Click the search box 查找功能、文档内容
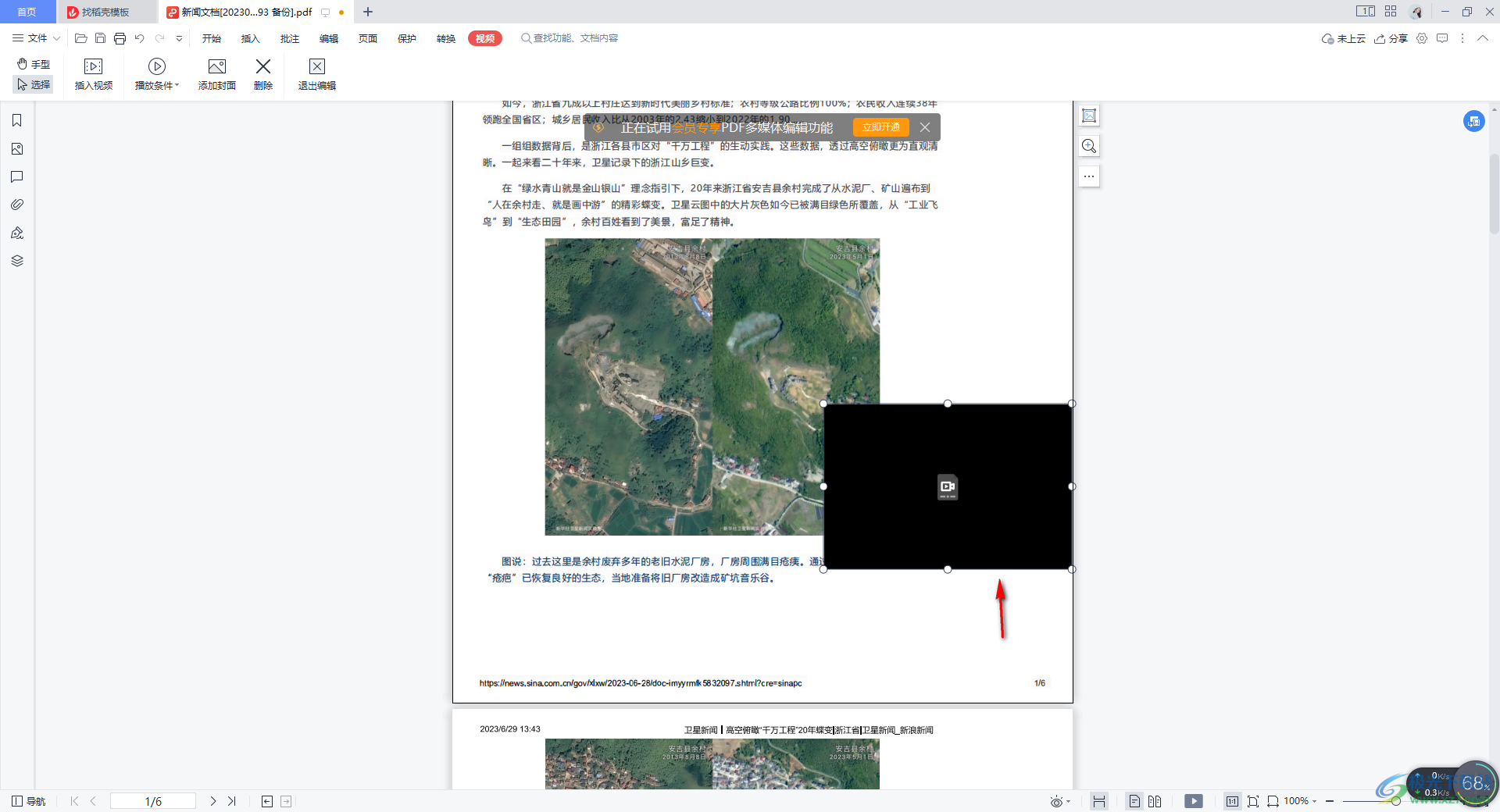Viewport: 1500px width, 812px height. click(x=570, y=38)
